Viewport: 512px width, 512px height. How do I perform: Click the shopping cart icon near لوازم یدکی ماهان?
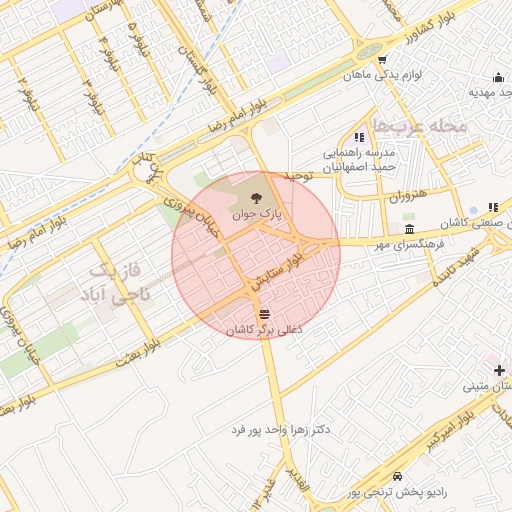point(382,60)
